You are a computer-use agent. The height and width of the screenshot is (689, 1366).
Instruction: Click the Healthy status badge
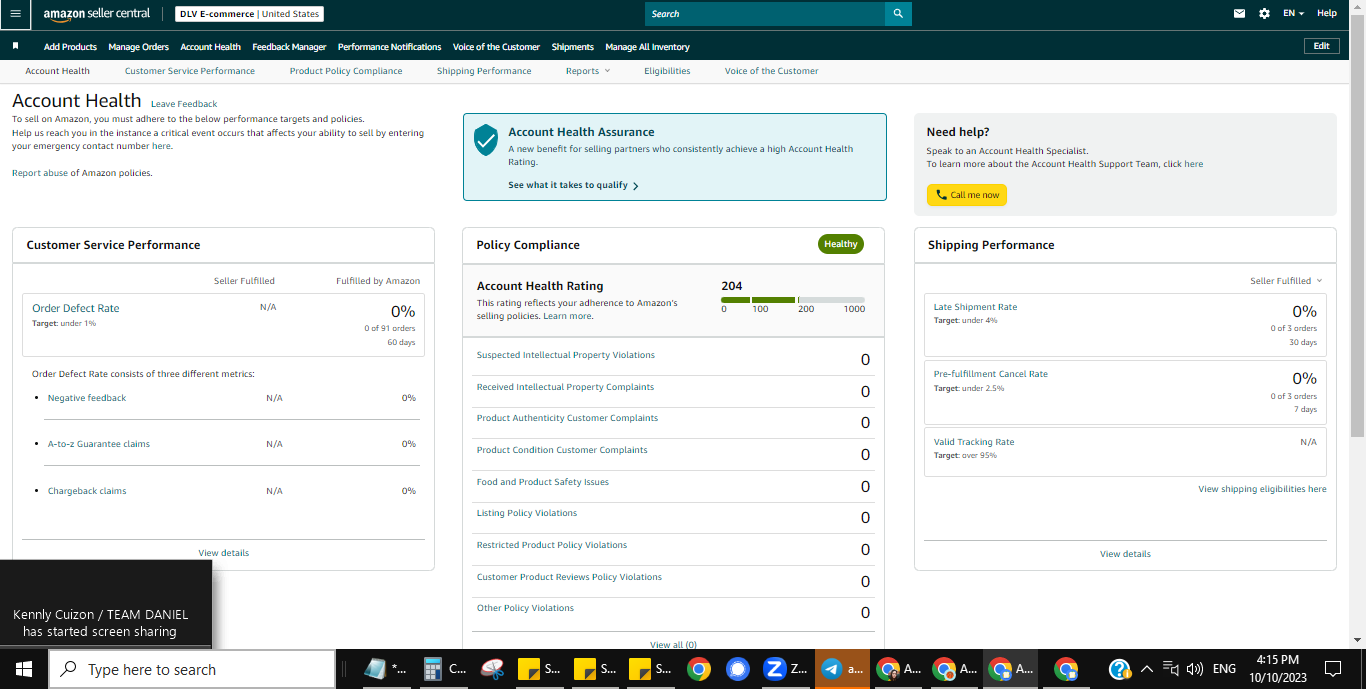[841, 244]
